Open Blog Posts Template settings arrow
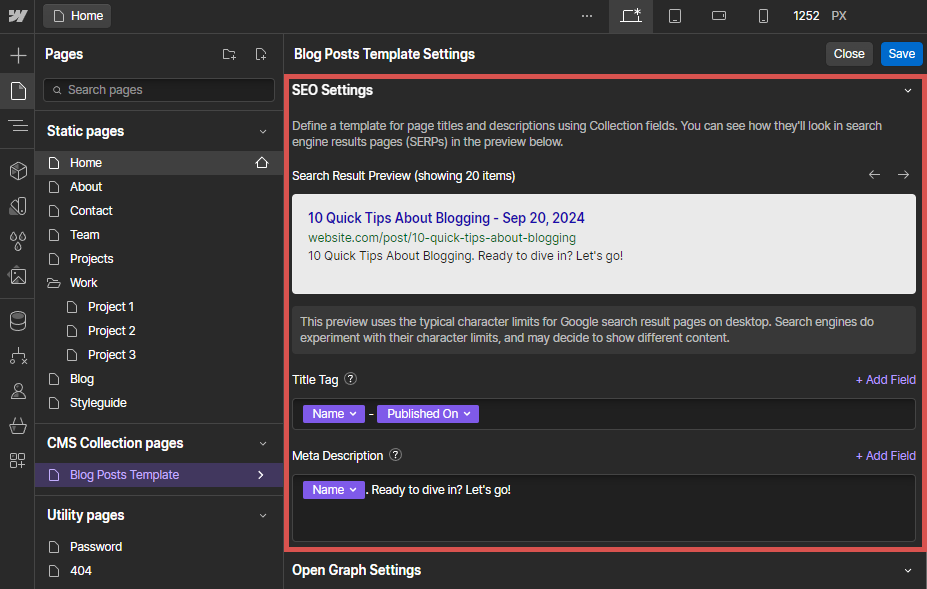 coord(261,475)
